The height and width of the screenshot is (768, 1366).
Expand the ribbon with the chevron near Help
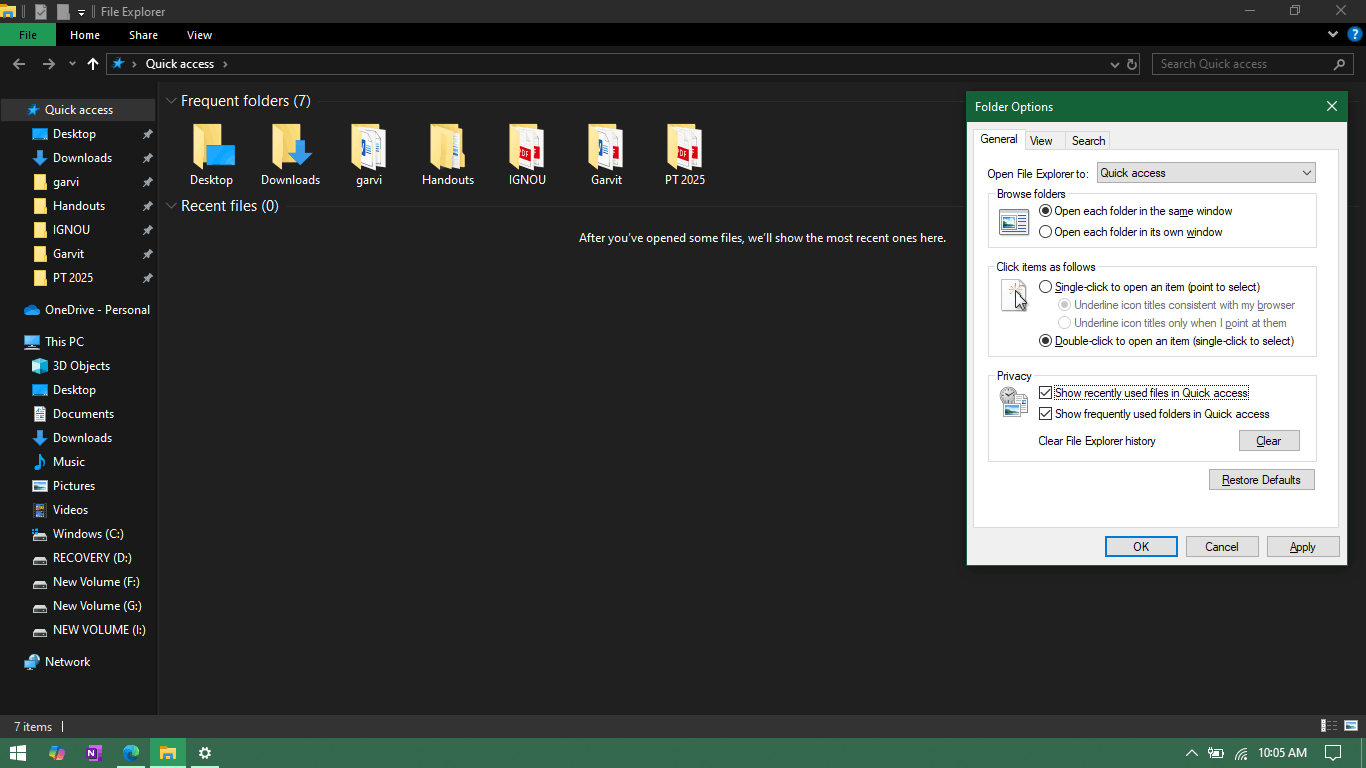(1333, 34)
